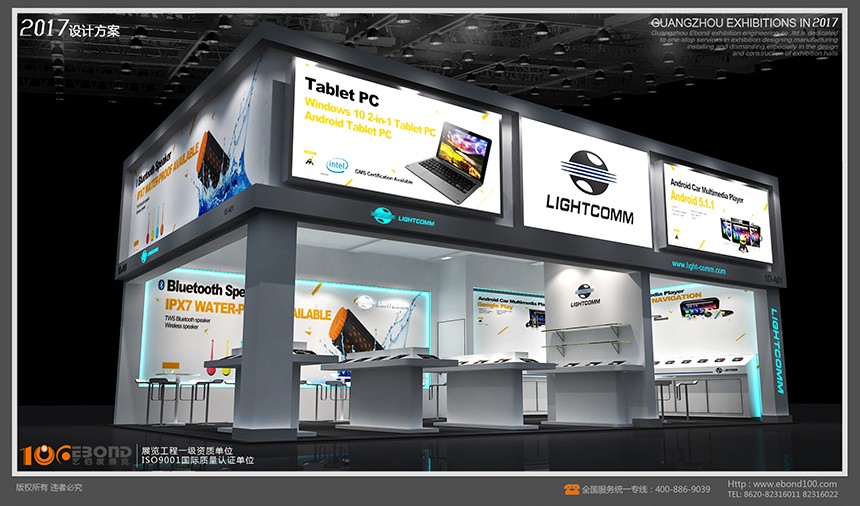Click the large black 'LIGHTCOMM' wordmark
This screenshot has width=860, height=506.
point(590,209)
